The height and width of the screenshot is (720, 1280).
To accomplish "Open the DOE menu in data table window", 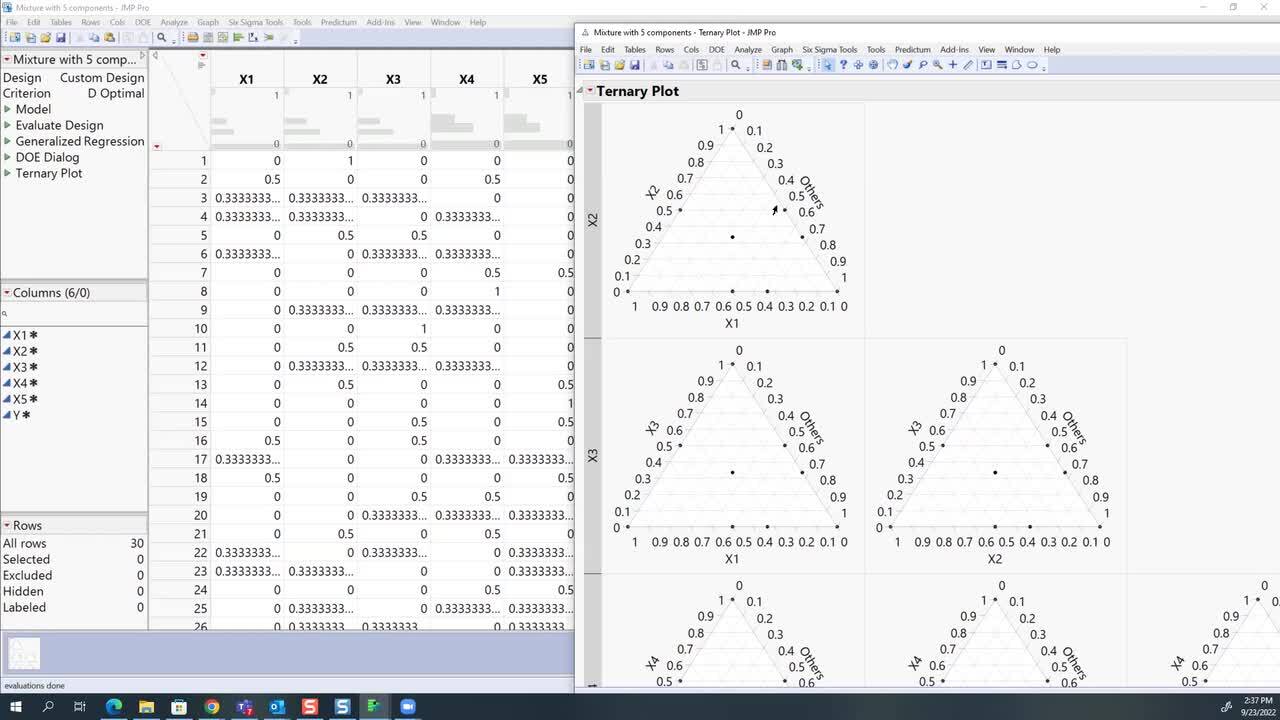I will [142, 22].
